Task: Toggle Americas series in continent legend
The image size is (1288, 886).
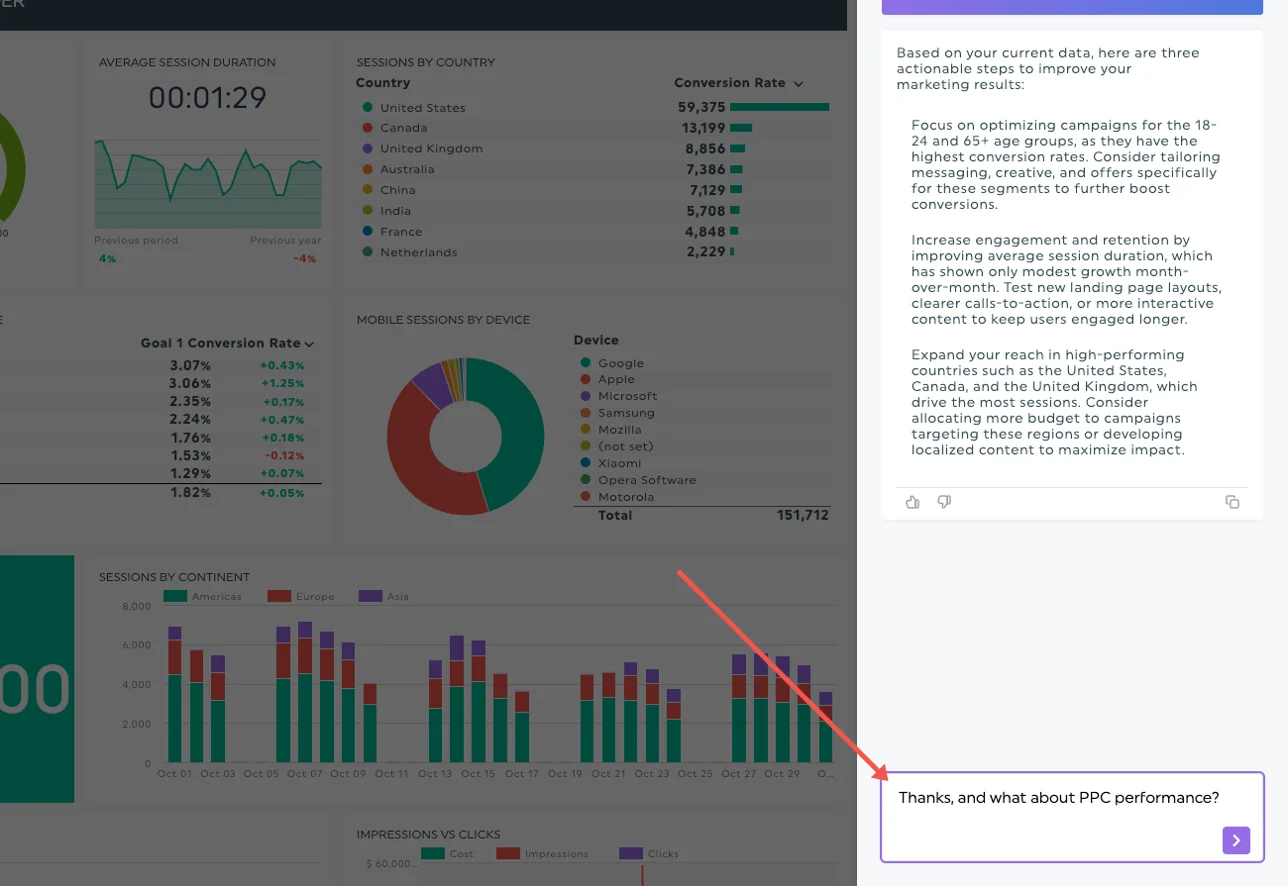Action: tap(202, 597)
